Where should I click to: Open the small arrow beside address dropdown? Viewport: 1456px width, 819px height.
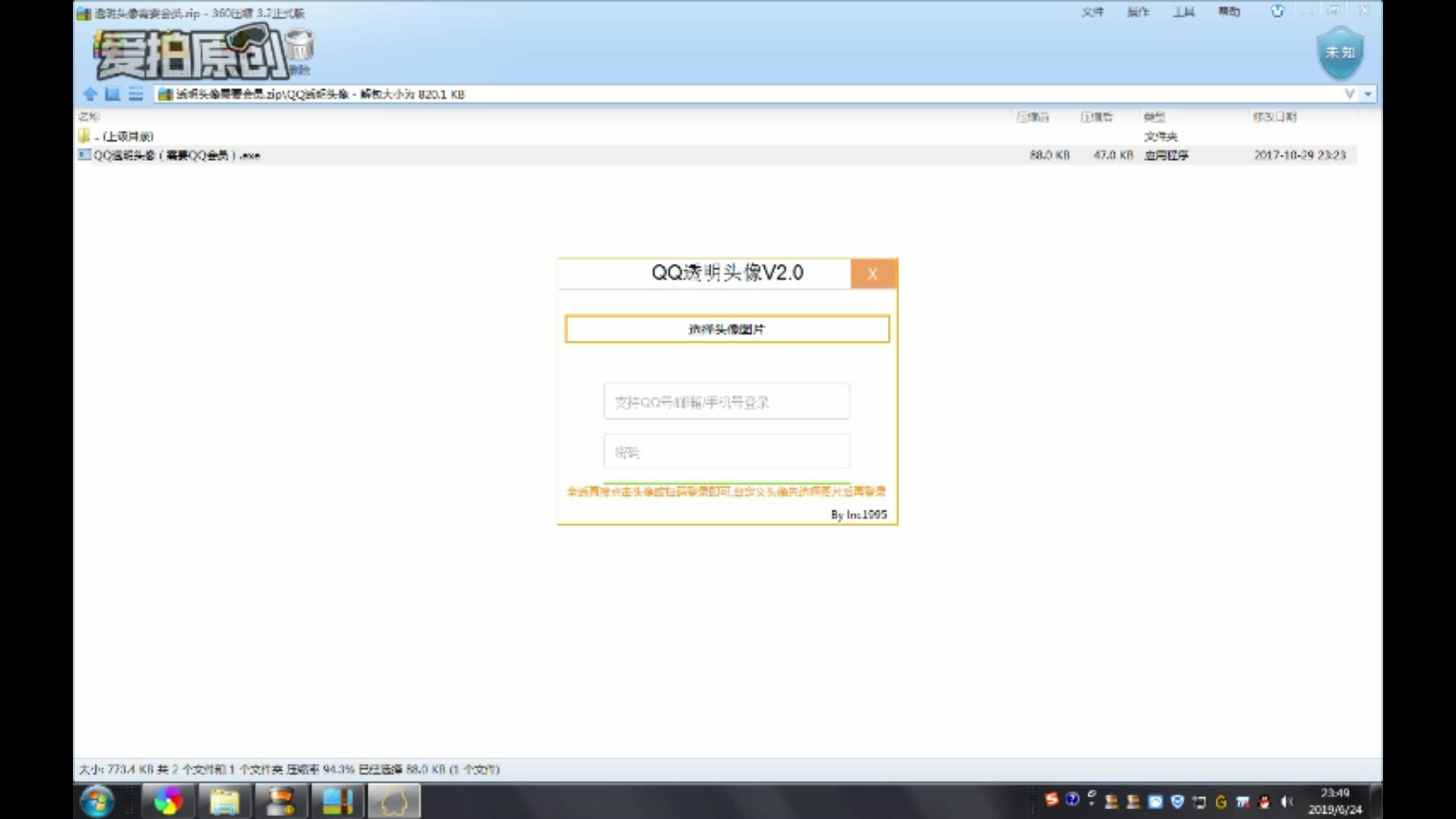[1368, 94]
